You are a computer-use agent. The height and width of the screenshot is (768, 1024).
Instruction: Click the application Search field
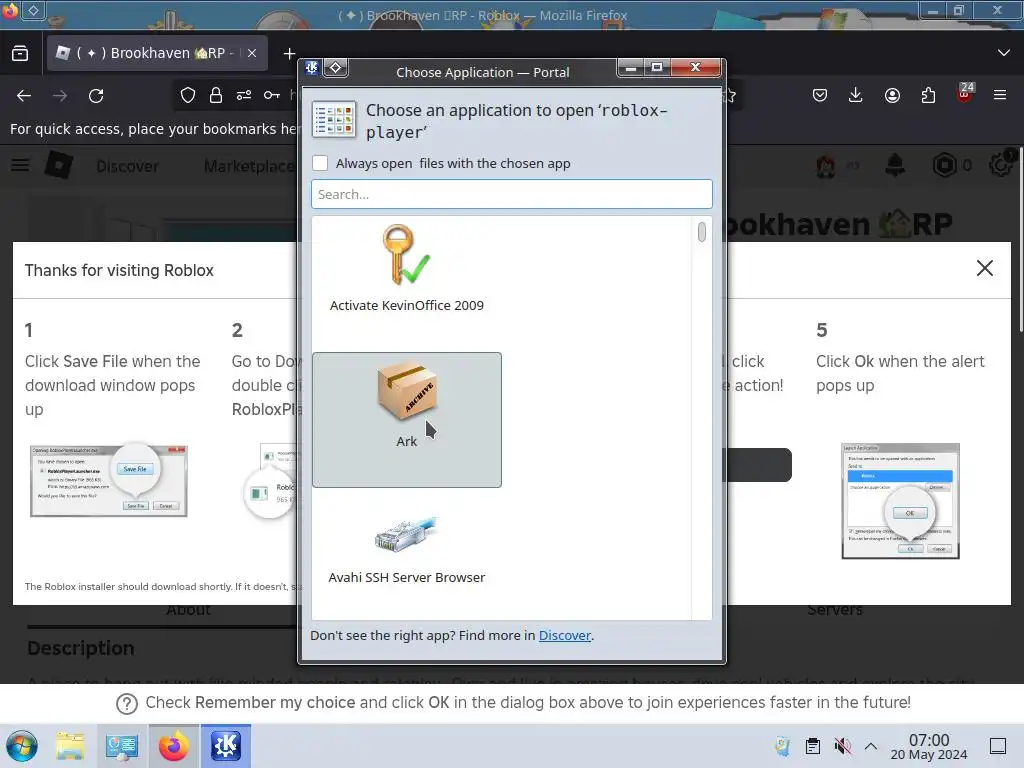click(511, 194)
